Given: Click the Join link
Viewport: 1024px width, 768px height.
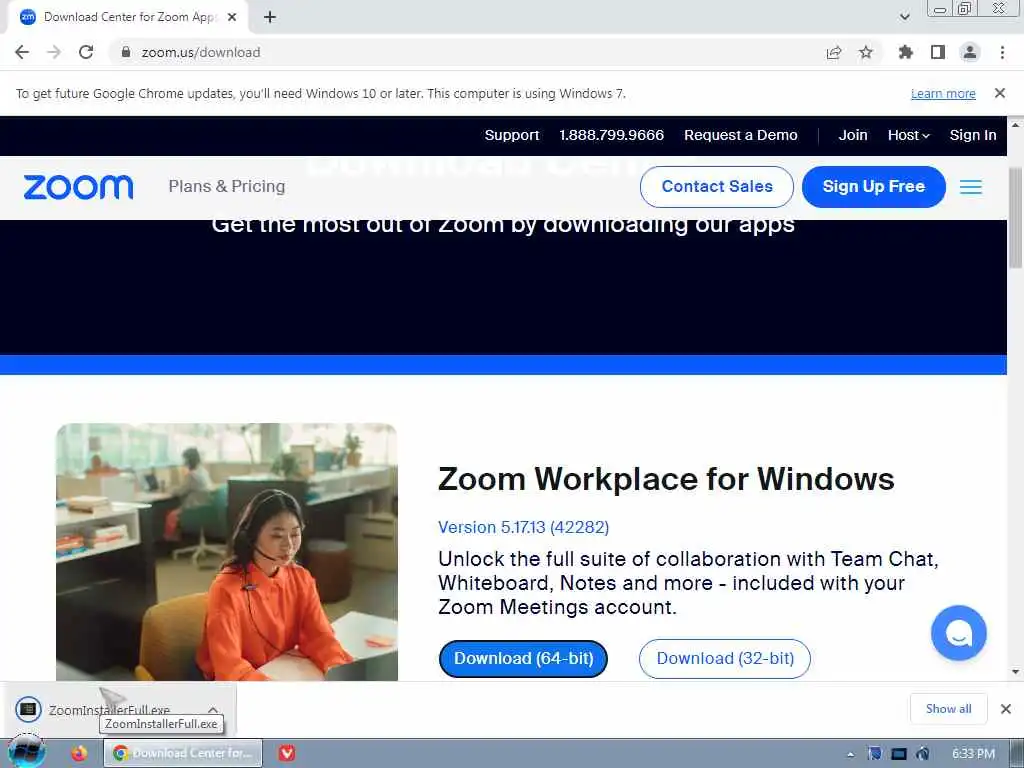Looking at the screenshot, I should pyautogui.click(x=853, y=135).
